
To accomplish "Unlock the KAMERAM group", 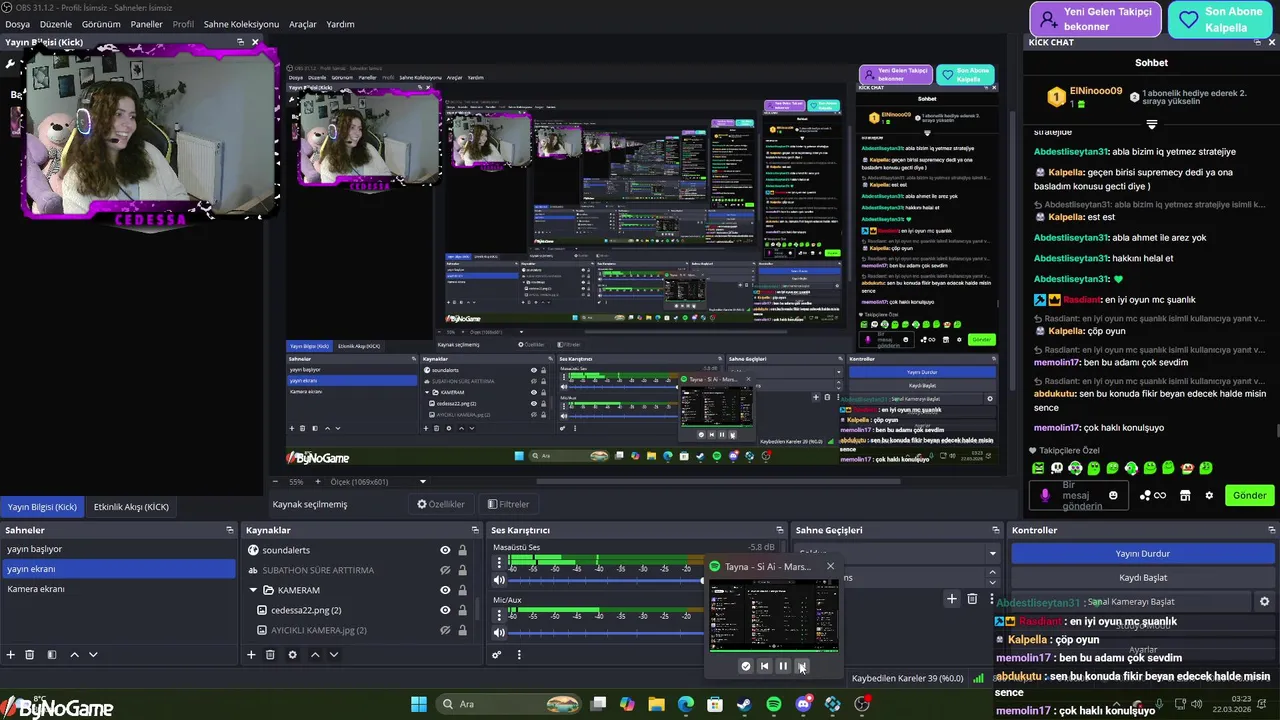I will pyautogui.click(x=462, y=590).
